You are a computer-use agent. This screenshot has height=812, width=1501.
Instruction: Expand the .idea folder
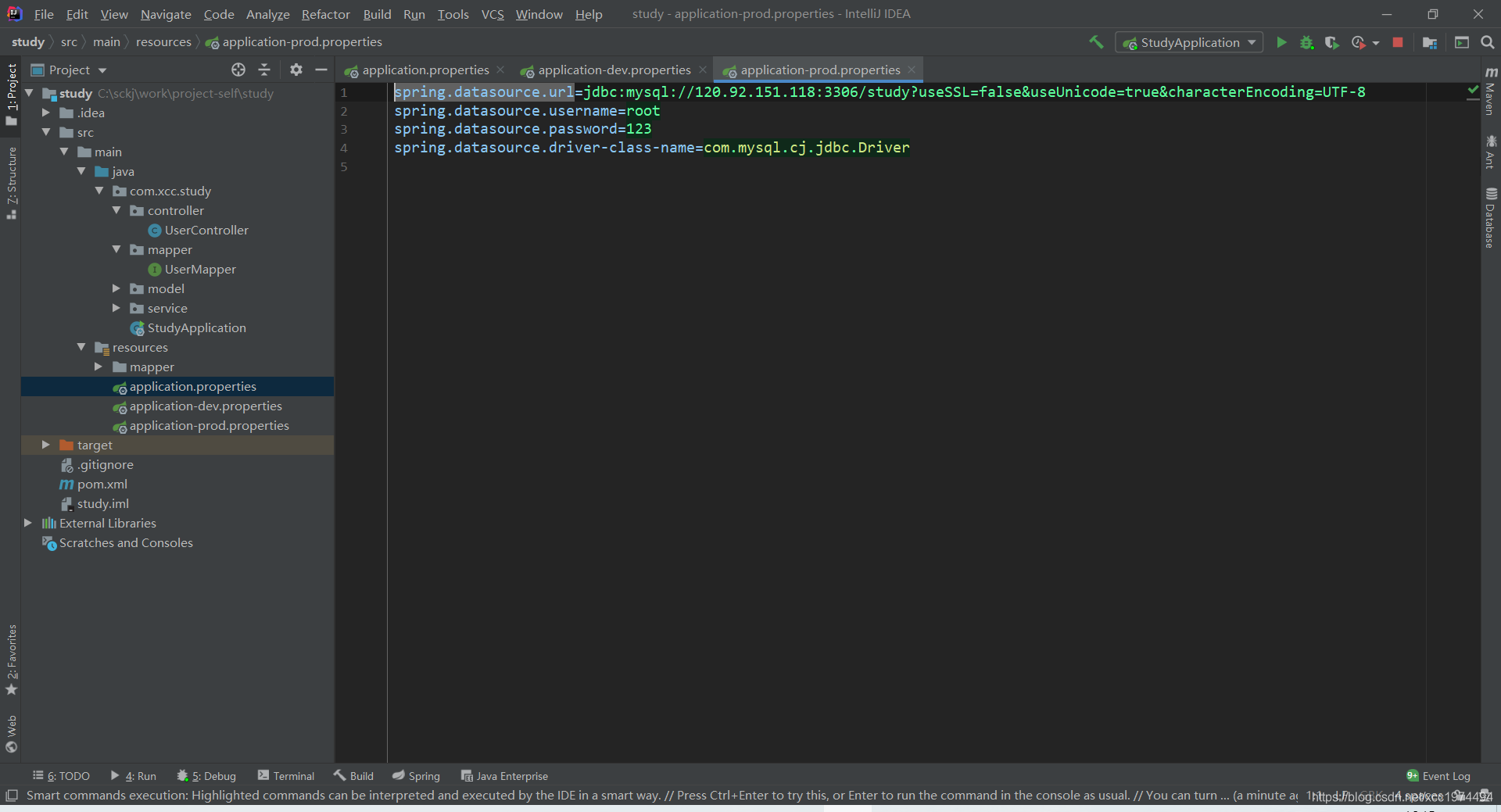pos(46,113)
